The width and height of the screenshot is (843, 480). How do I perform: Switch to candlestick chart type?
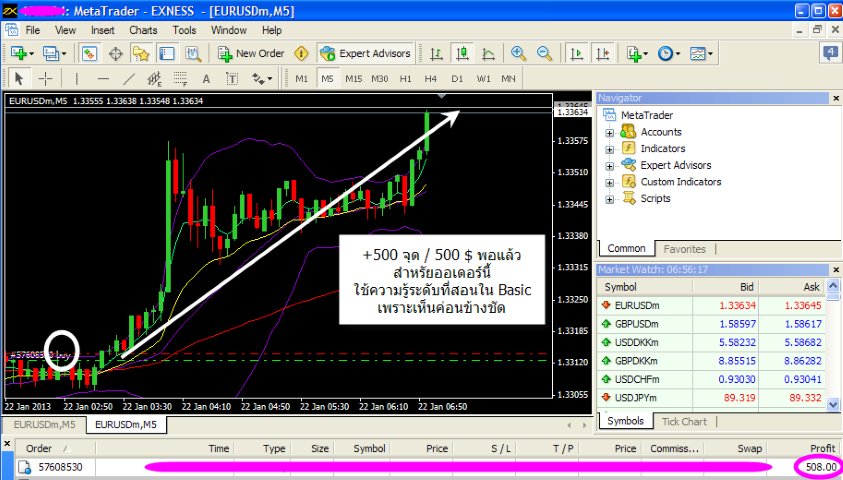(x=462, y=53)
